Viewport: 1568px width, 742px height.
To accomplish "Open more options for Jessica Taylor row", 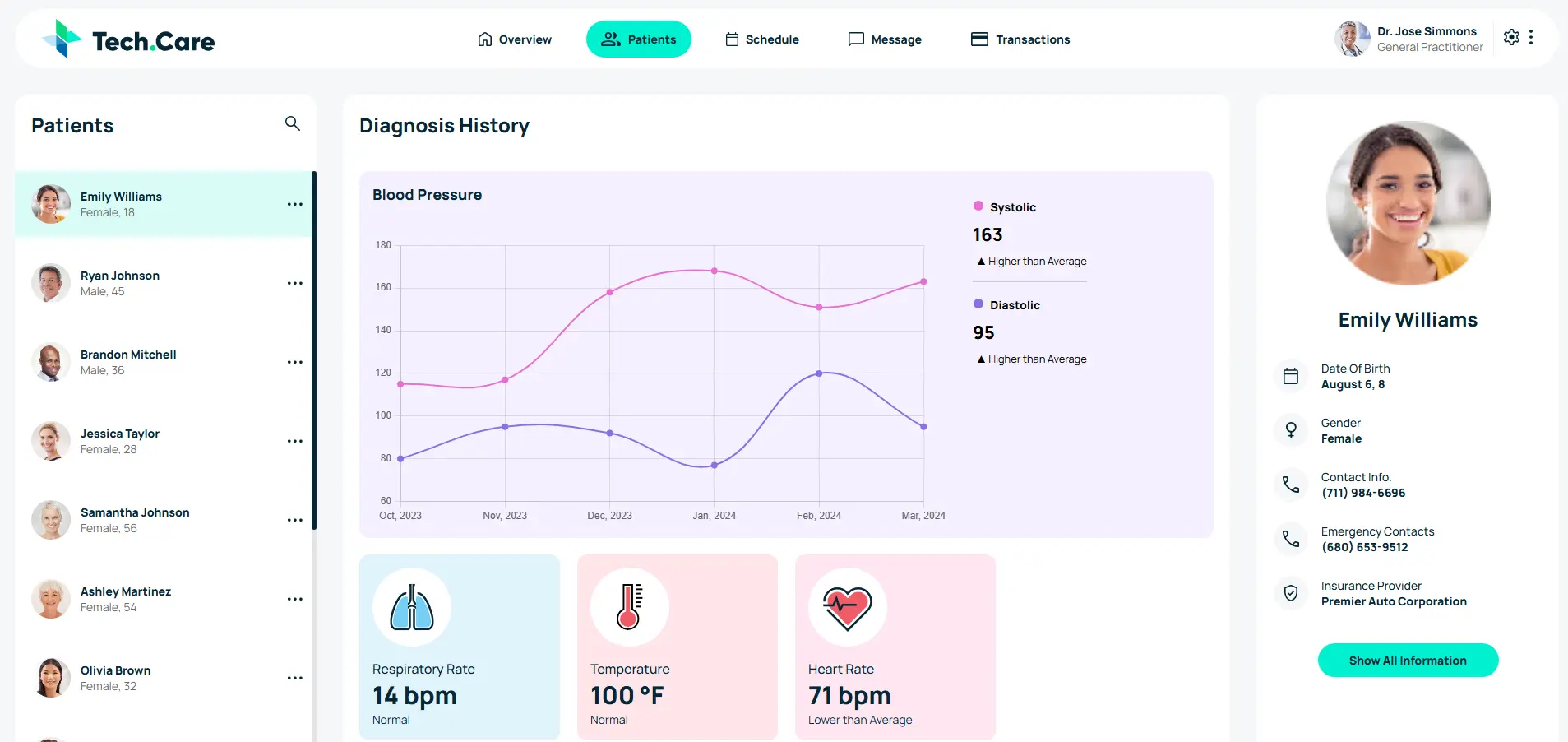I will (295, 441).
